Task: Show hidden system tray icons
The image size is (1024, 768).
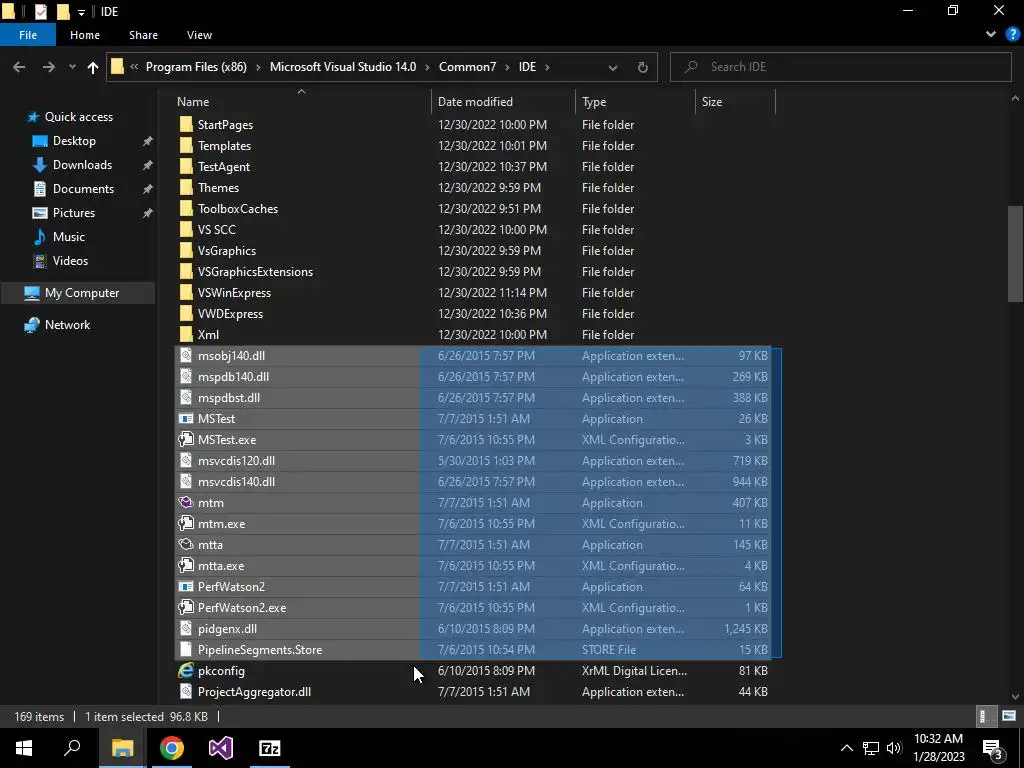Action: [x=846, y=748]
